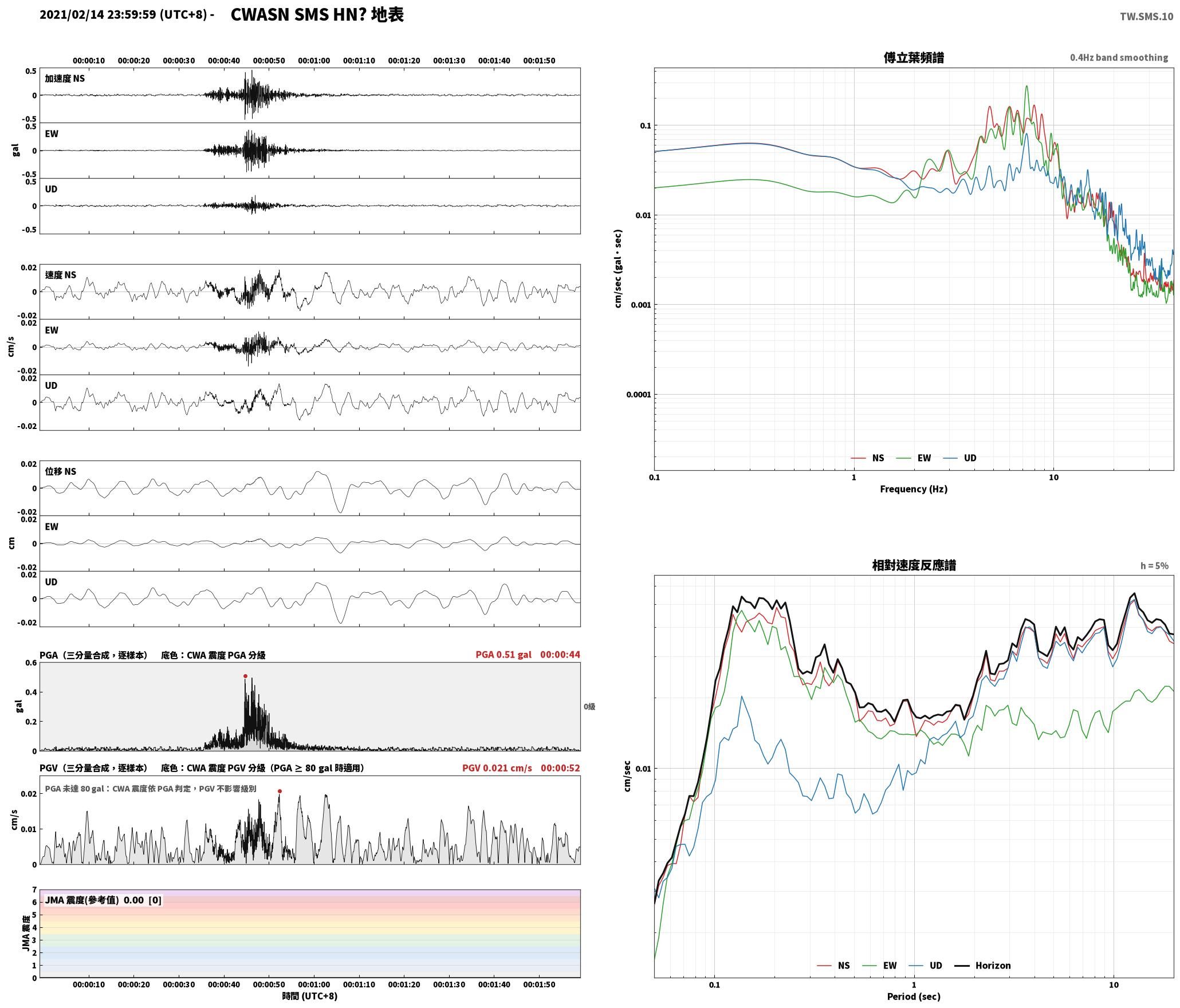The height and width of the screenshot is (1008, 1180).
Task: Click the TW.SMS.10 station code label
Action: point(1146,17)
